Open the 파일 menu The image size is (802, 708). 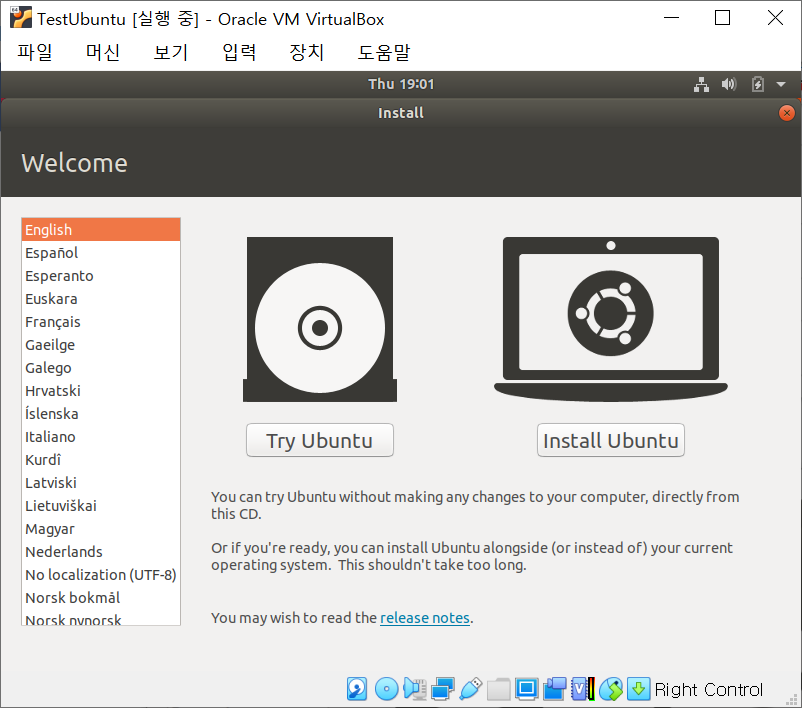tap(35, 52)
